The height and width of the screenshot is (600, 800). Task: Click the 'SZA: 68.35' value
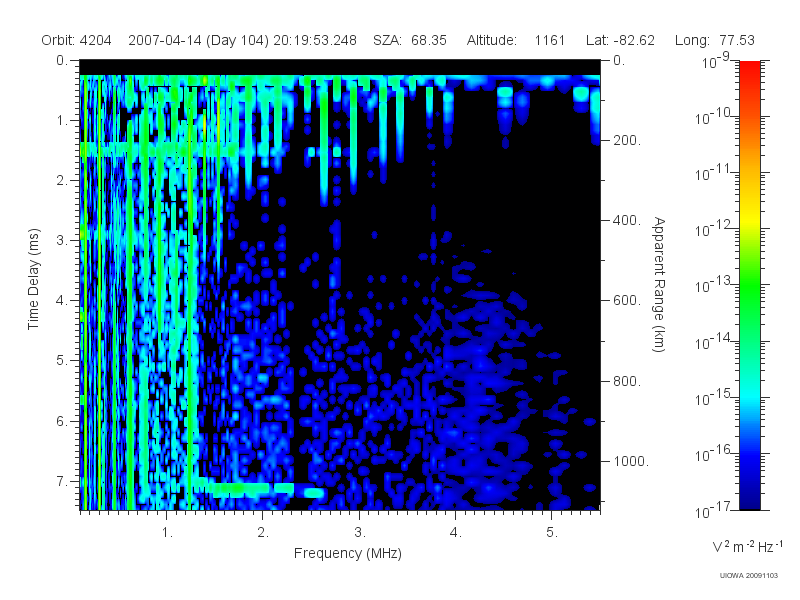410,40
